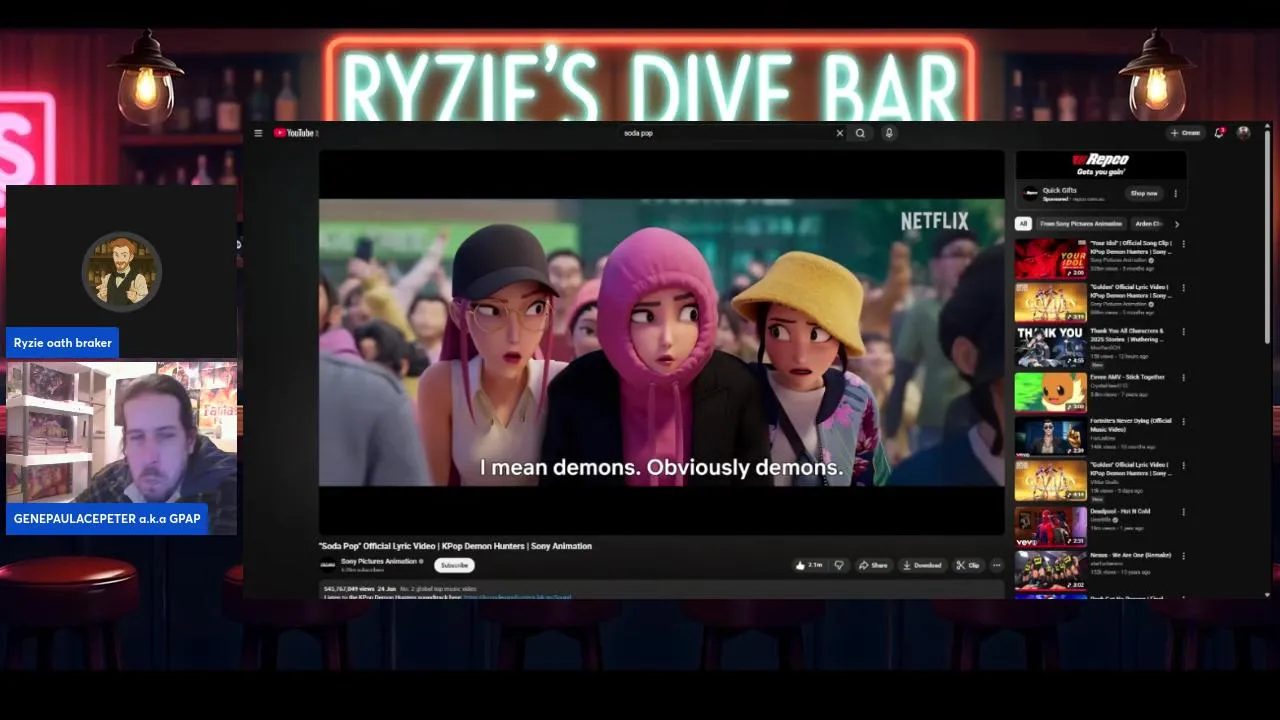Image resolution: width=1280 pixels, height=720 pixels.
Task: Click 'GENEPAULACEPETER a.k.a GPAP' name label
Action: [107, 519]
